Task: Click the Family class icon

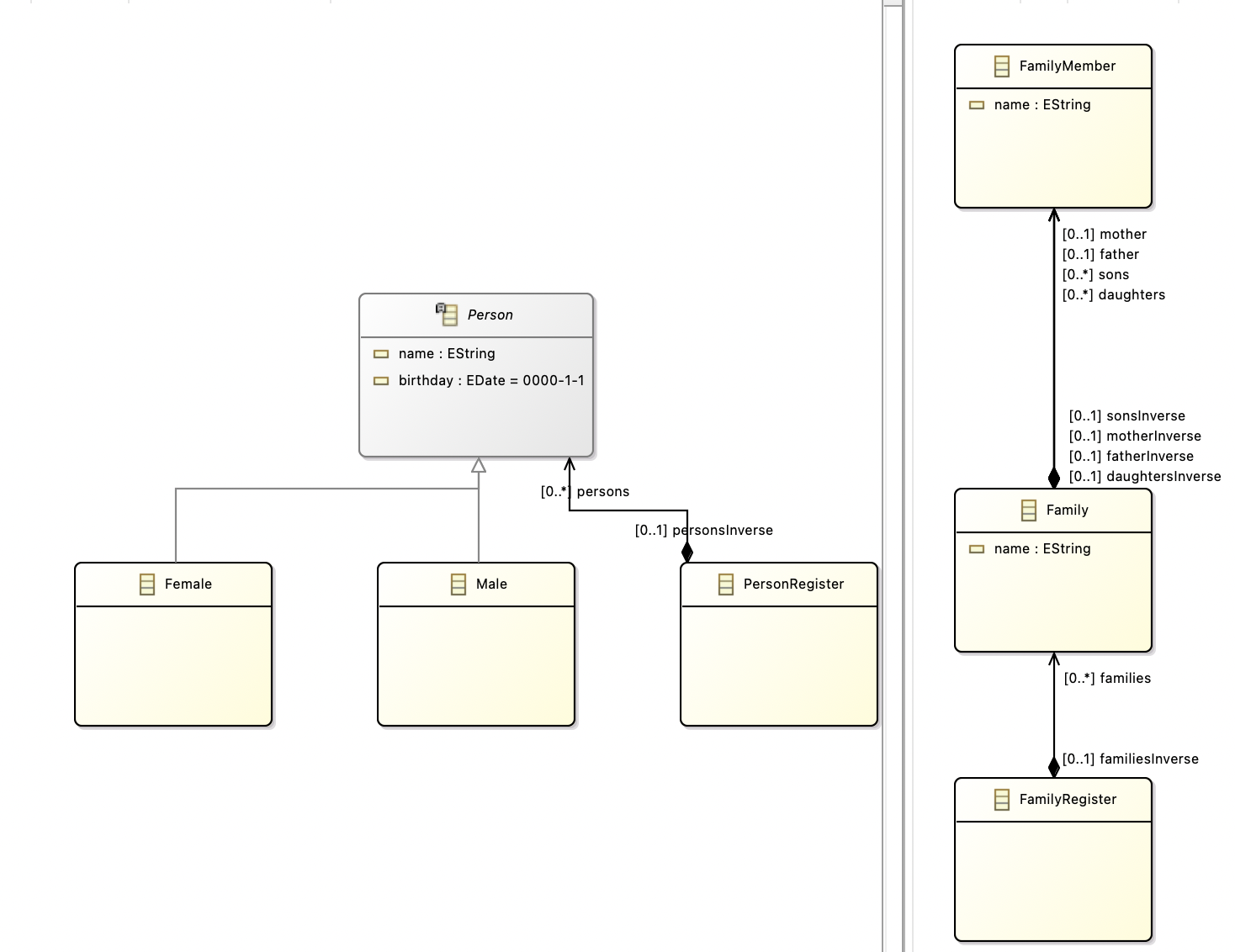Action: [x=1029, y=510]
